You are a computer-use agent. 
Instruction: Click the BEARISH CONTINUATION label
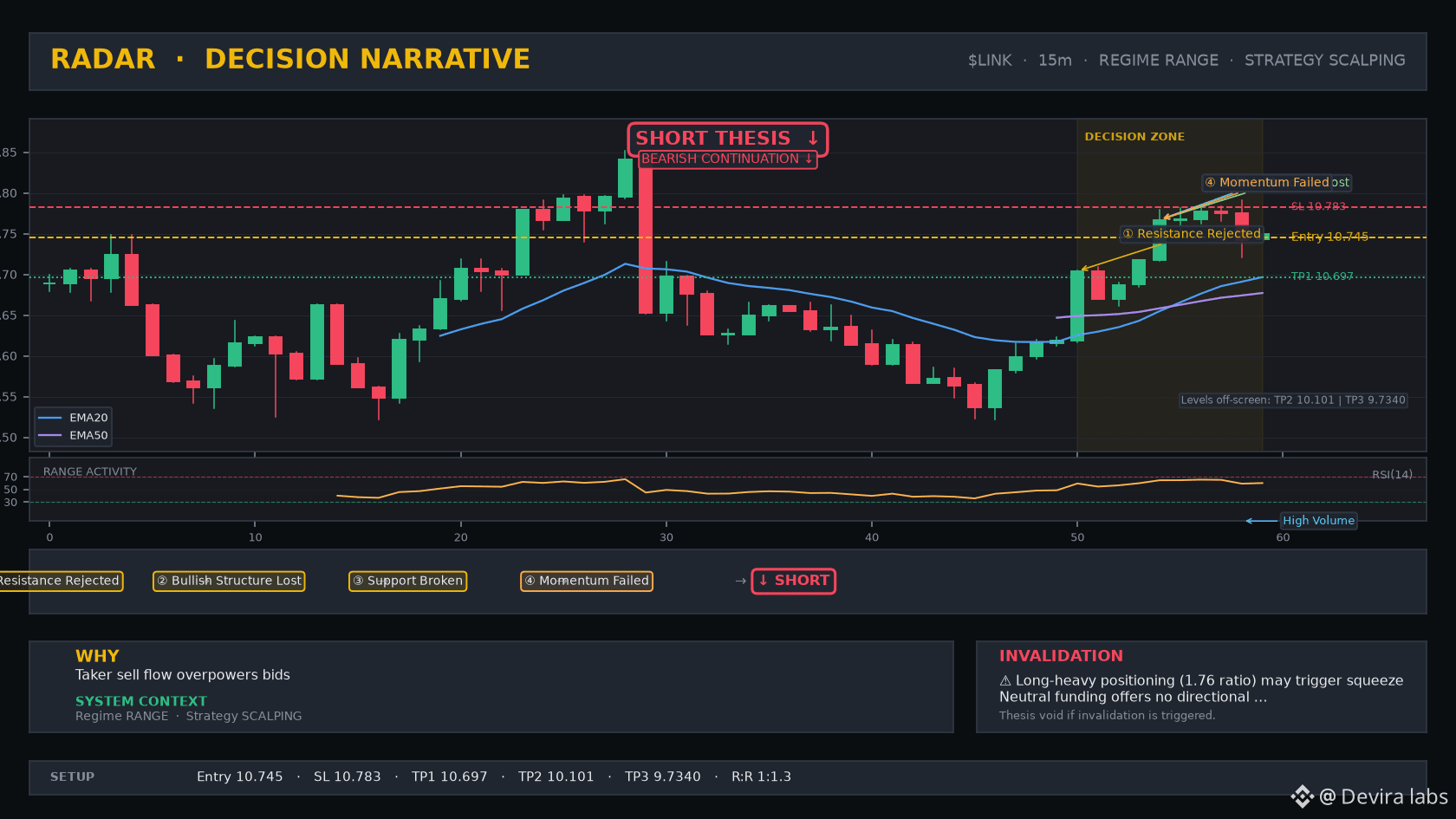click(728, 159)
